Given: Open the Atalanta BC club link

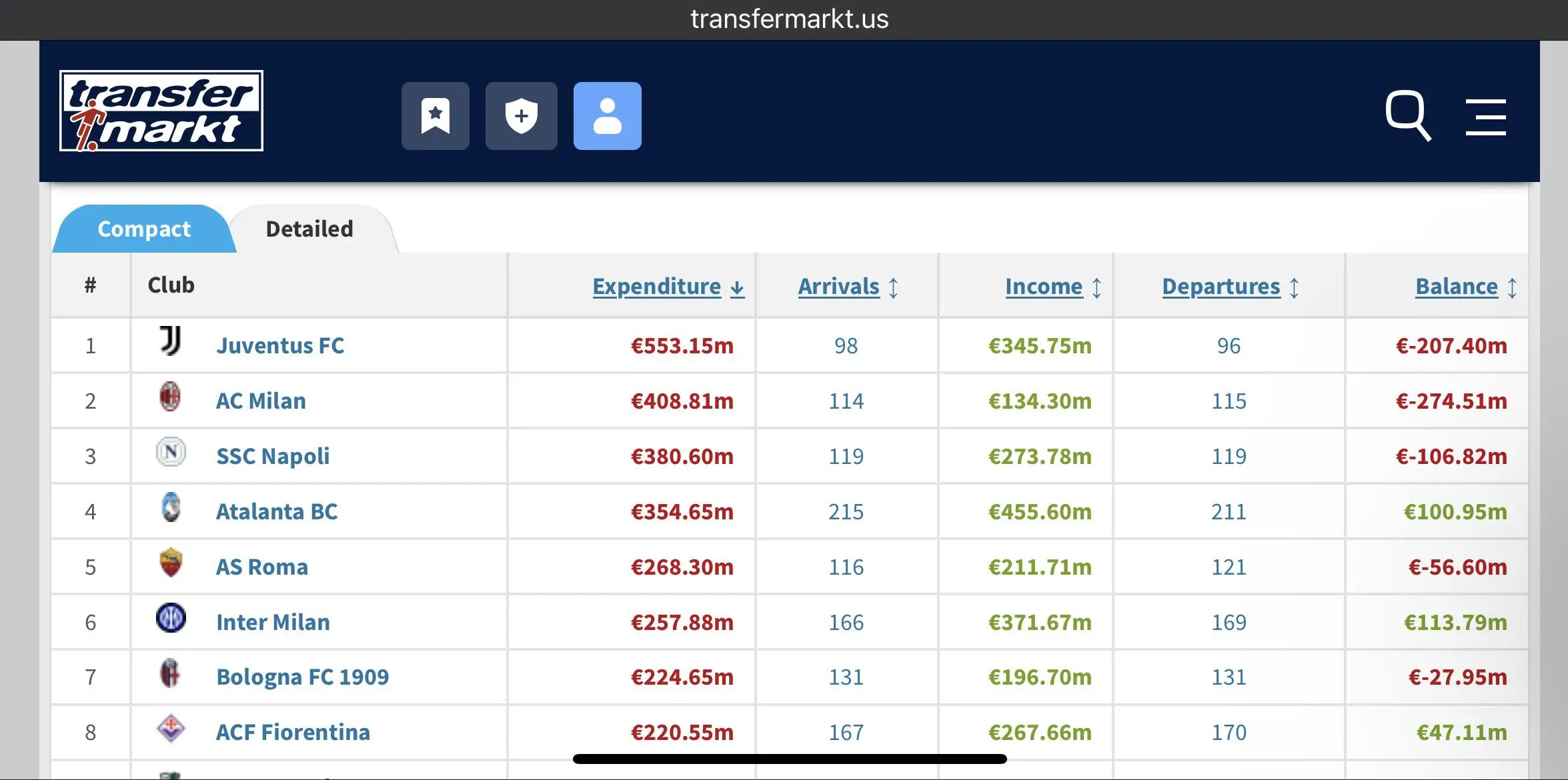Looking at the screenshot, I should pyautogui.click(x=277, y=511).
